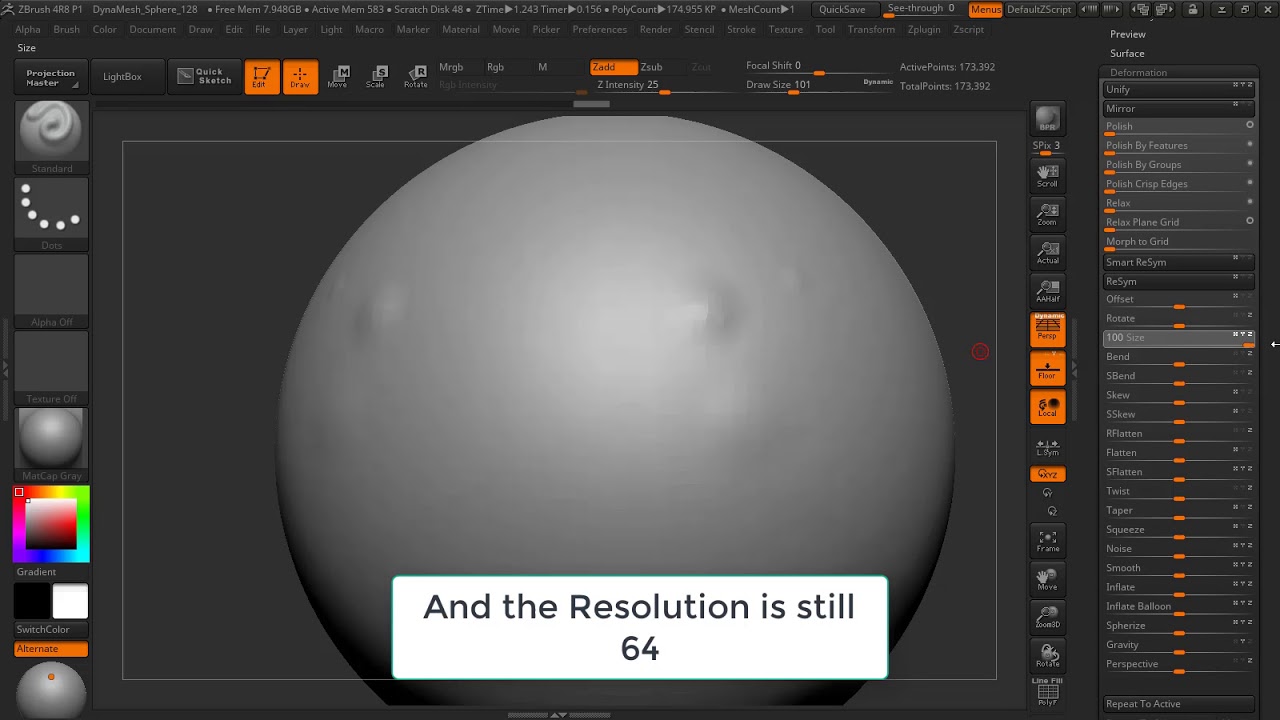The image size is (1280, 720).
Task: Select the black secondary color swatch
Action: pos(32,601)
